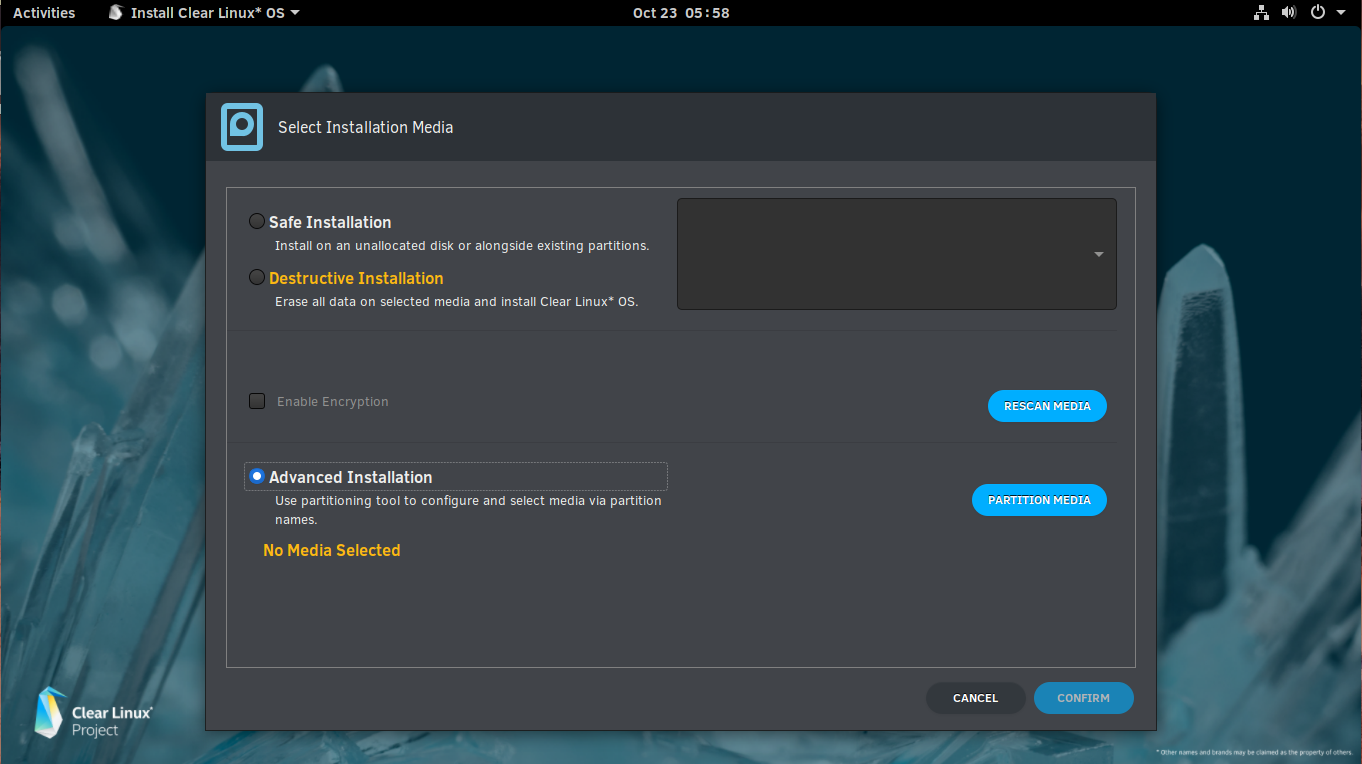Click the 'No Media Selected' warning text
This screenshot has height=764, width=1362.
click(x=331, y=550)
